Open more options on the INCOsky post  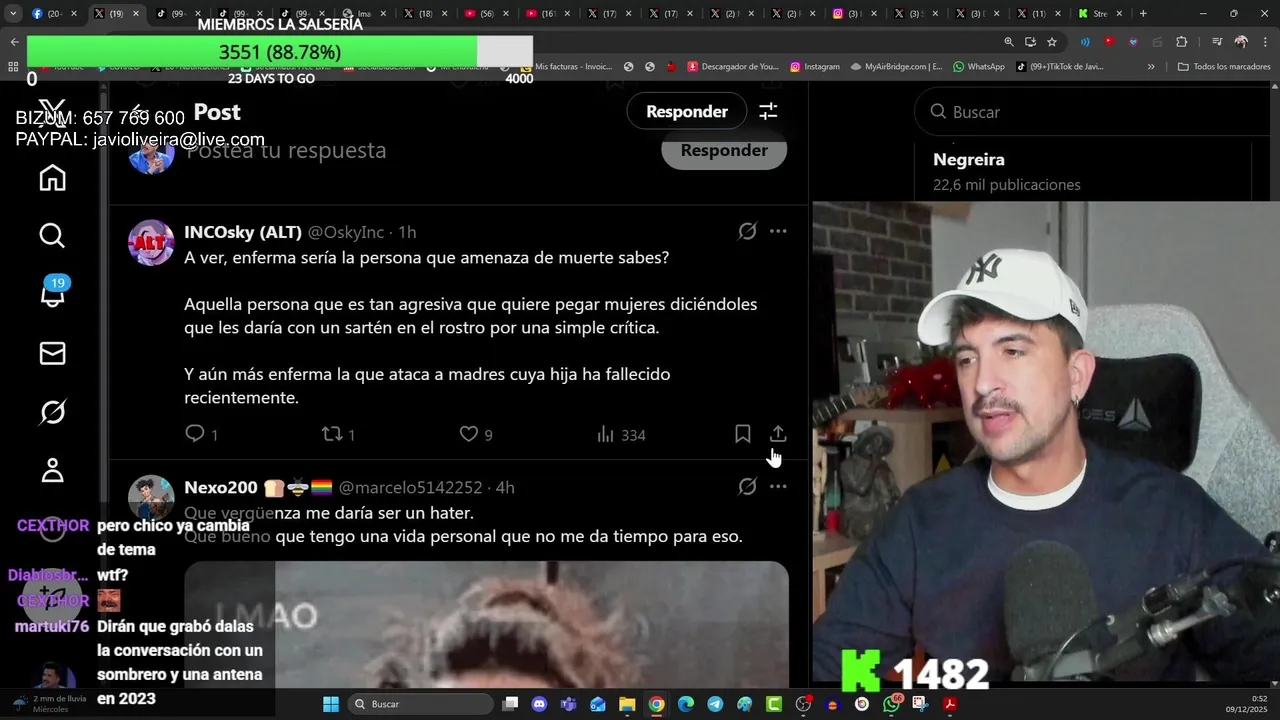(x=778, y=232)
